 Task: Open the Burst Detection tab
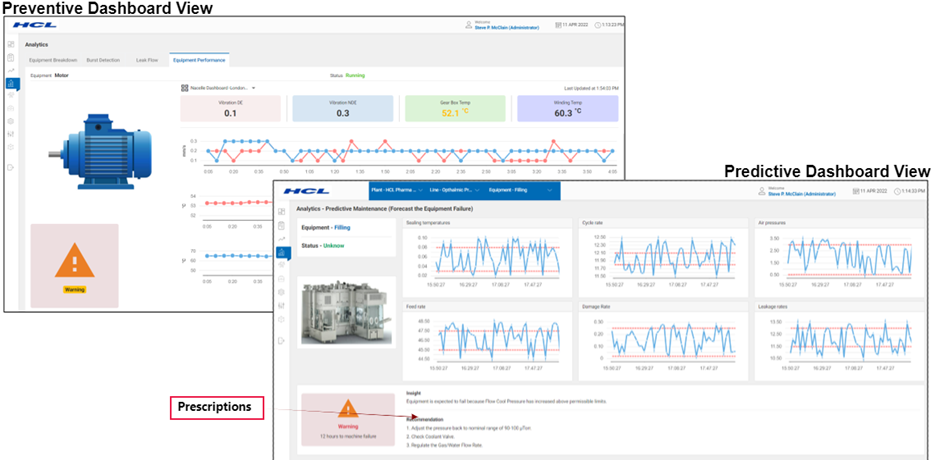[104, 59]
